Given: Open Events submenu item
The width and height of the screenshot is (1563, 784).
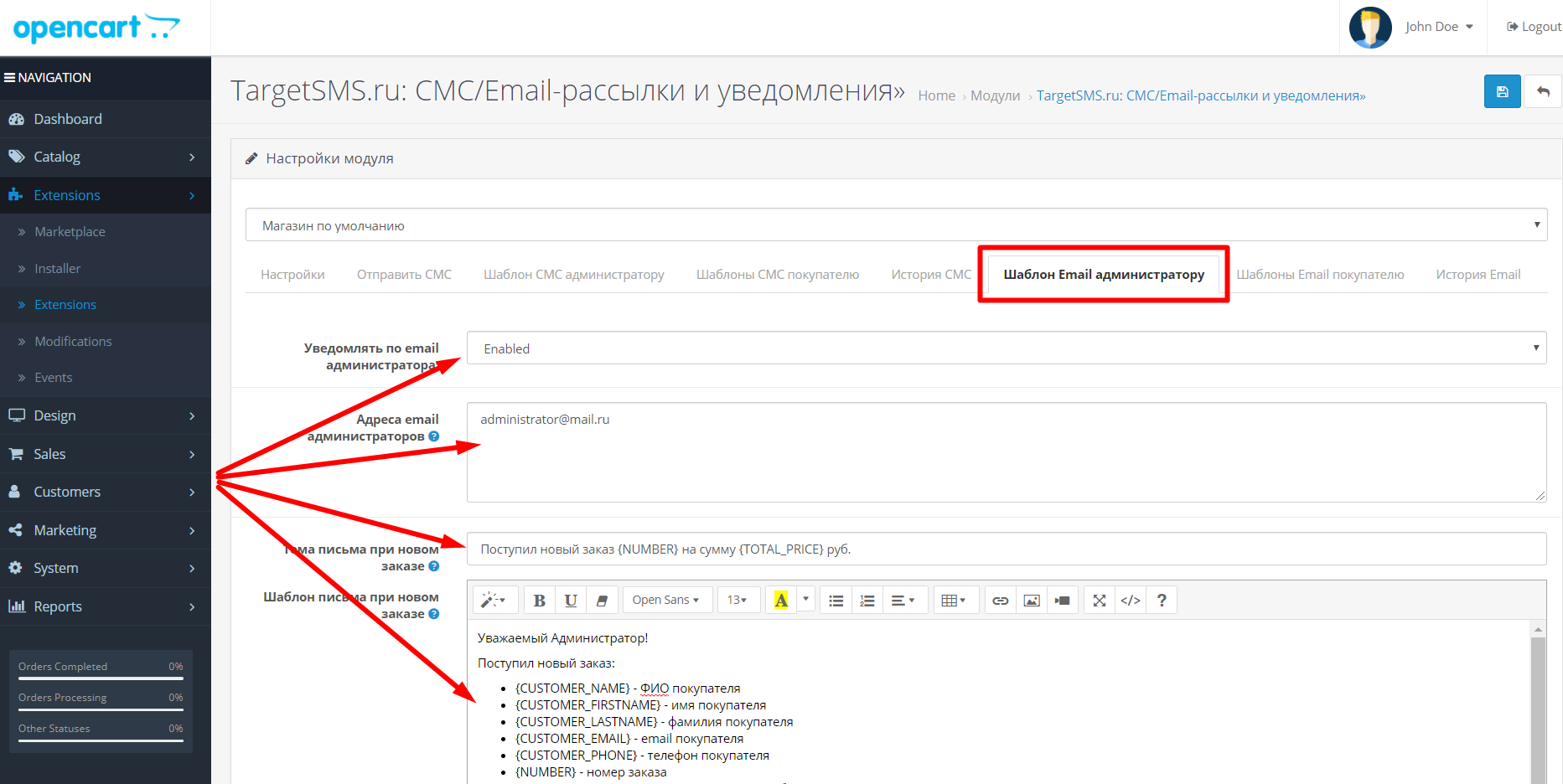Looking at the screenshot, I should 106,378.
